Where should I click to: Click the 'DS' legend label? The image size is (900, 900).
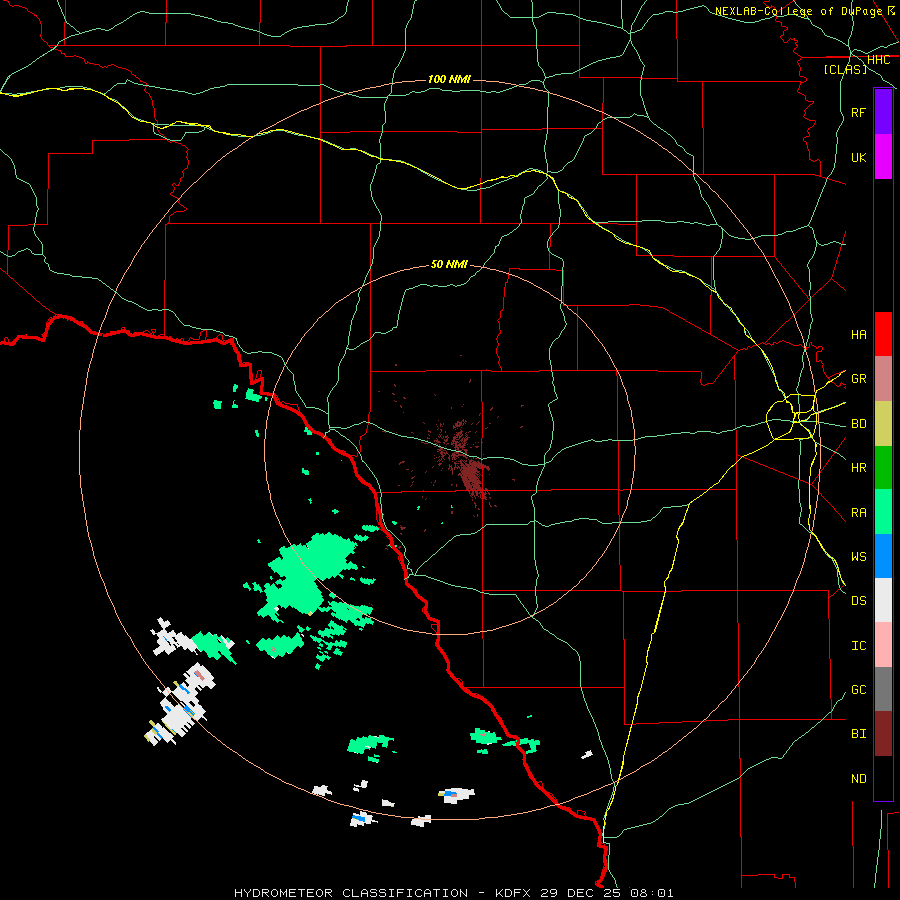[x=858, y=601]
